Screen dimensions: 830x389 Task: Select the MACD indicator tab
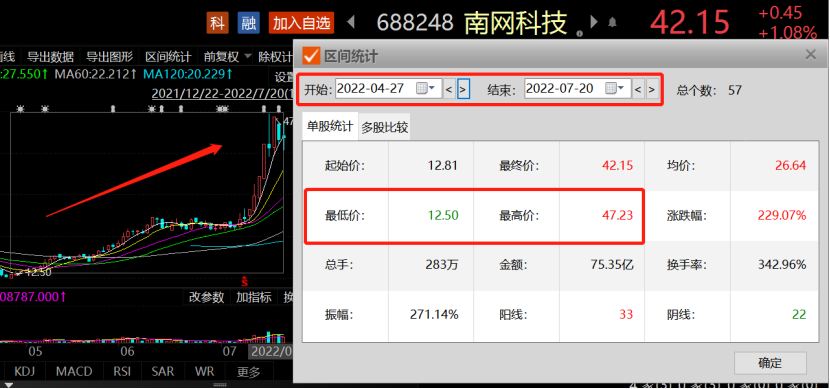click(74, 372)
